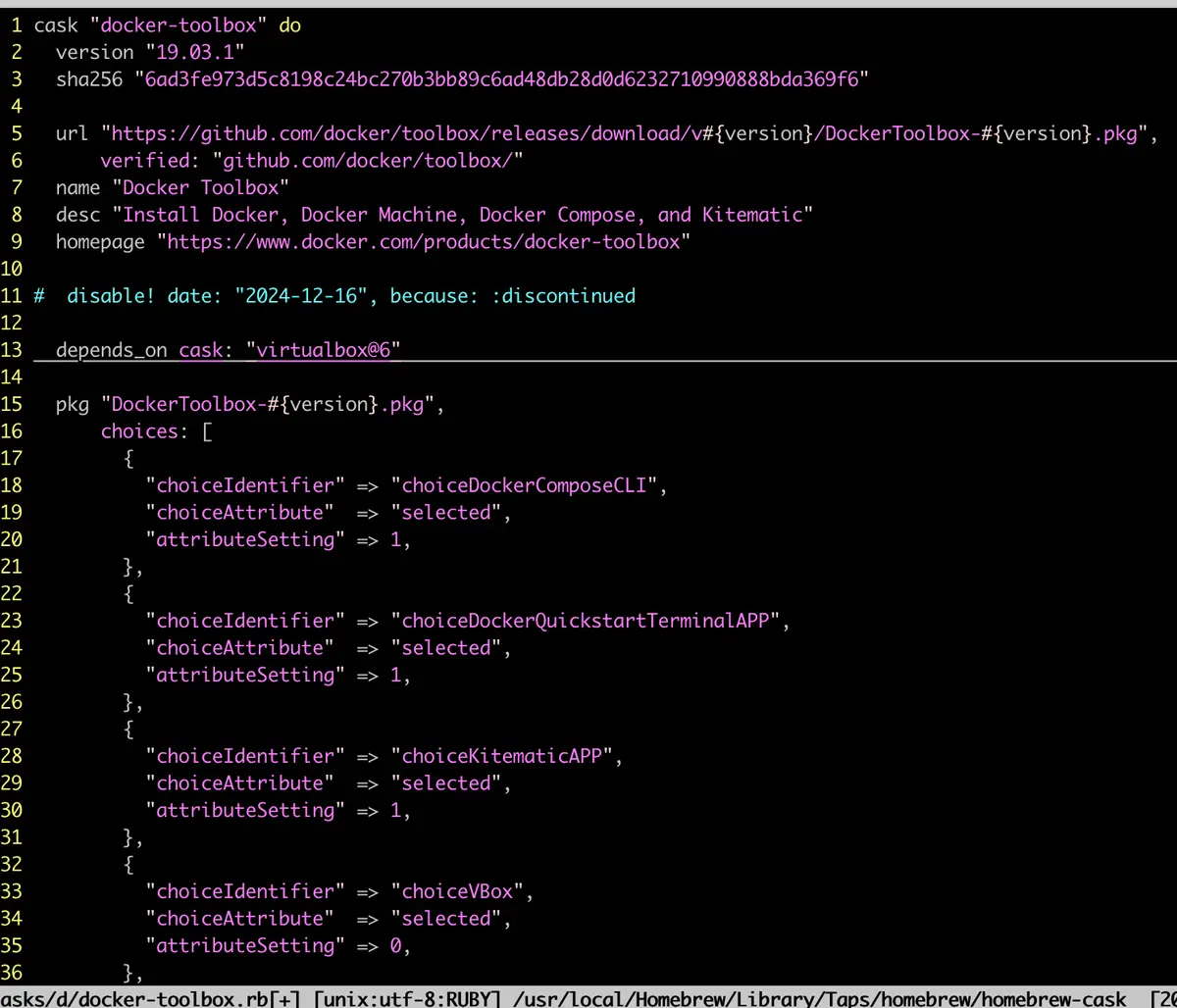Click the Homebrew Taps path in status line
Viewport: 1177px width, 1008px height.
(822, 999)
